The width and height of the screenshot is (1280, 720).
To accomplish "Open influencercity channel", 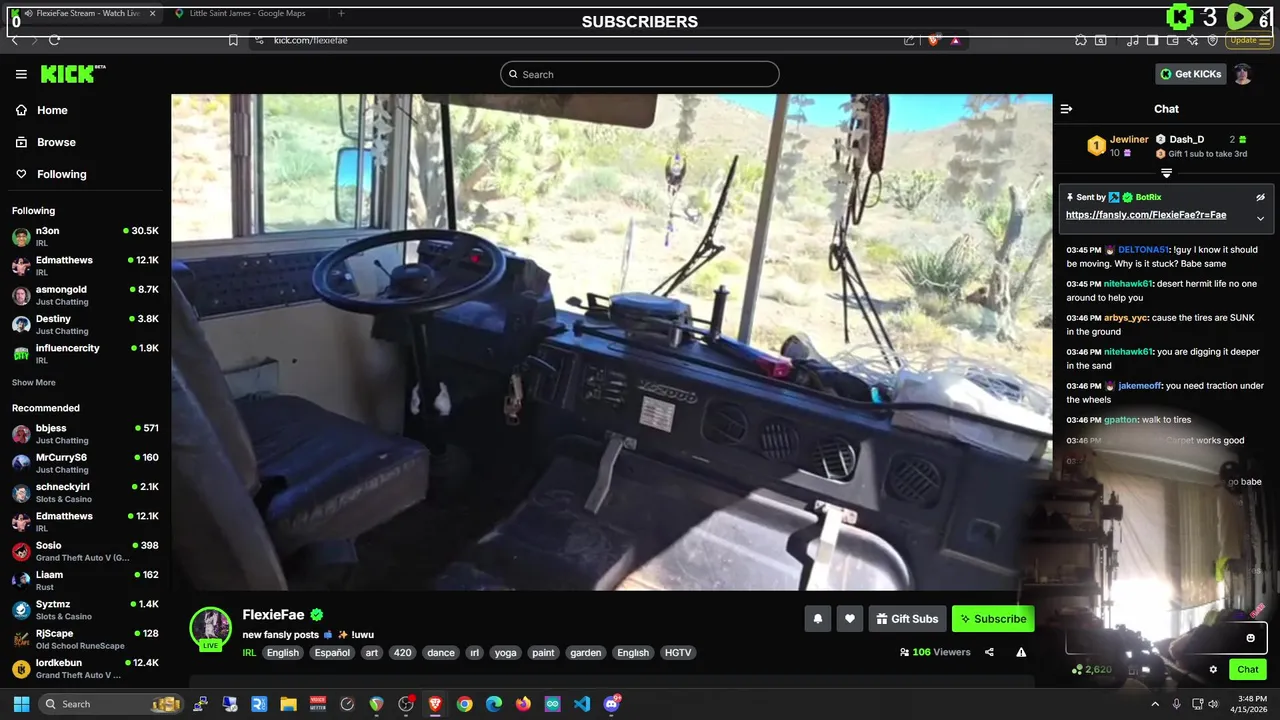I will 85,353.
